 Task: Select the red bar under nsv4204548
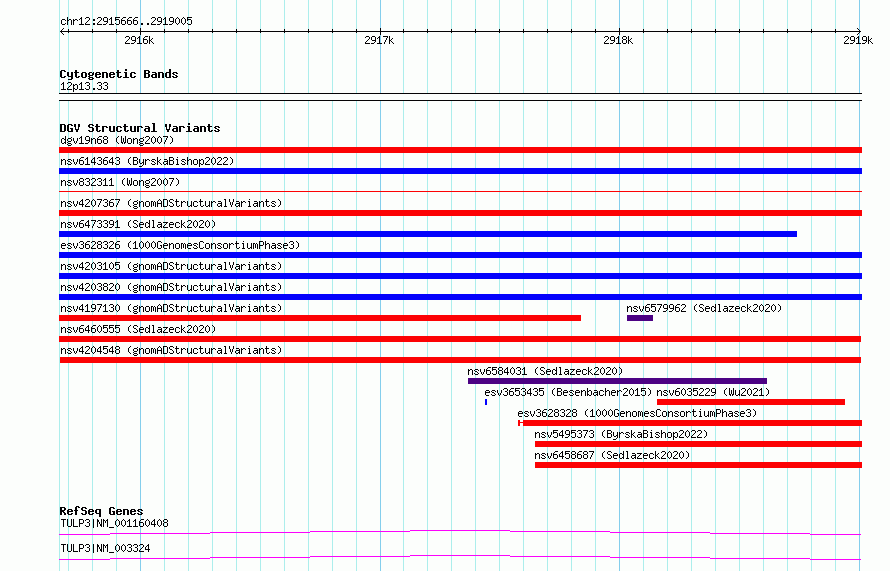[x=460, y=360]
